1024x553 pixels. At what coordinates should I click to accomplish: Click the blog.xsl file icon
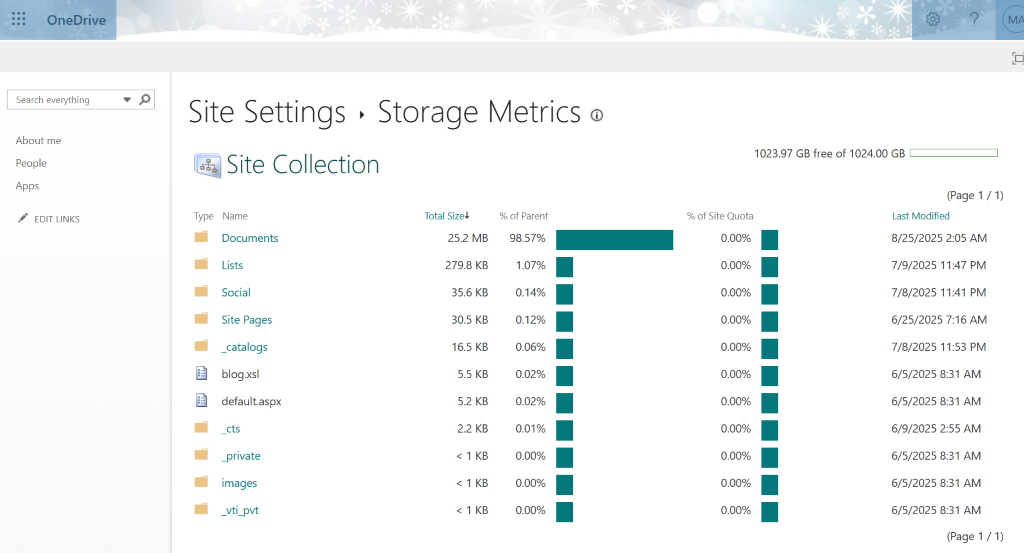(201, 374)
